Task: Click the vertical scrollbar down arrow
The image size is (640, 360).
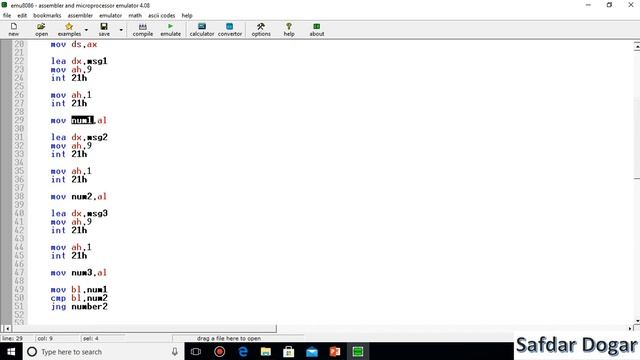Action: pos(637,321)
